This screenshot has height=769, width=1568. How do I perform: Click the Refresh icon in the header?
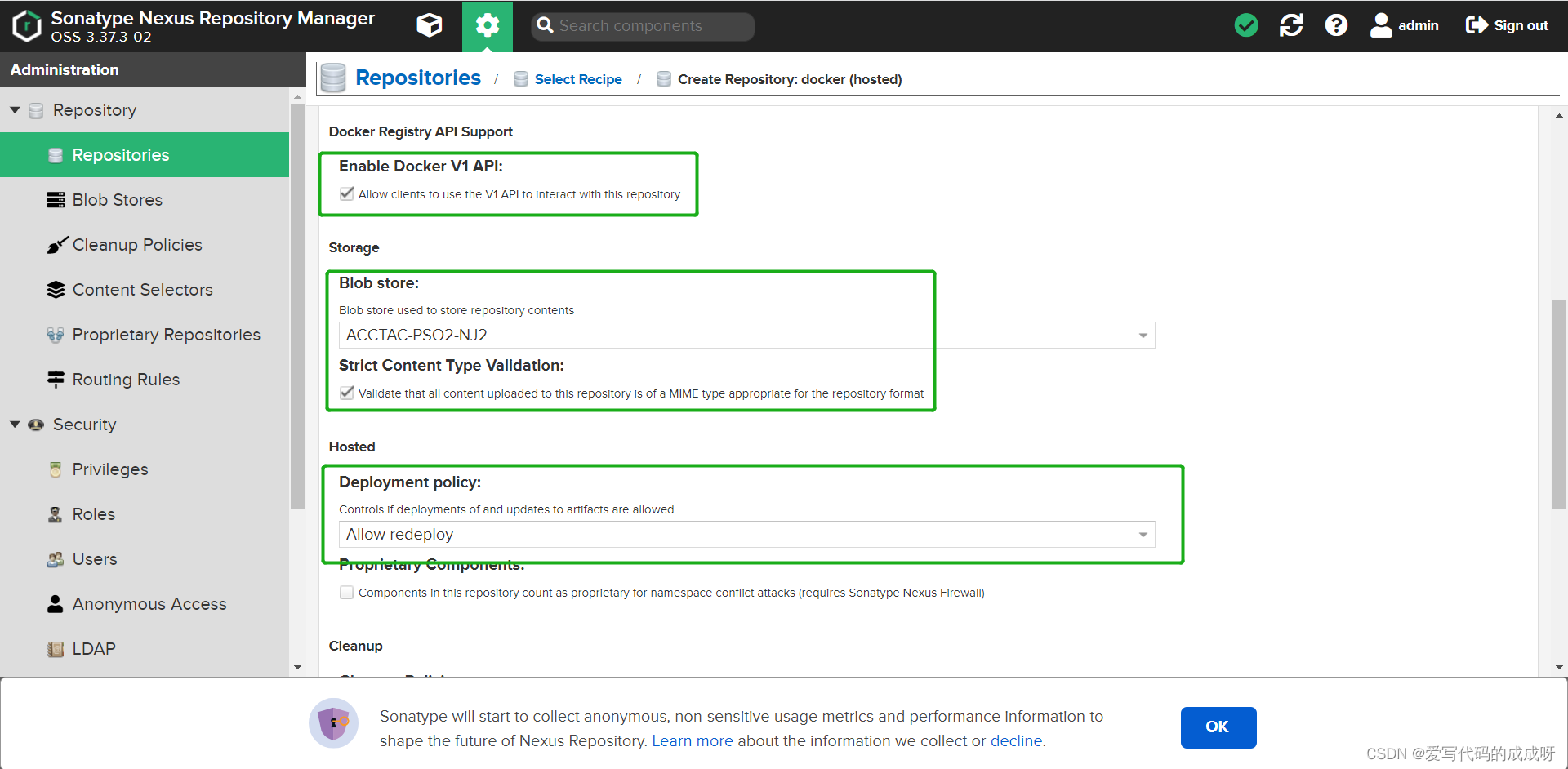[x=1291, y=25]
